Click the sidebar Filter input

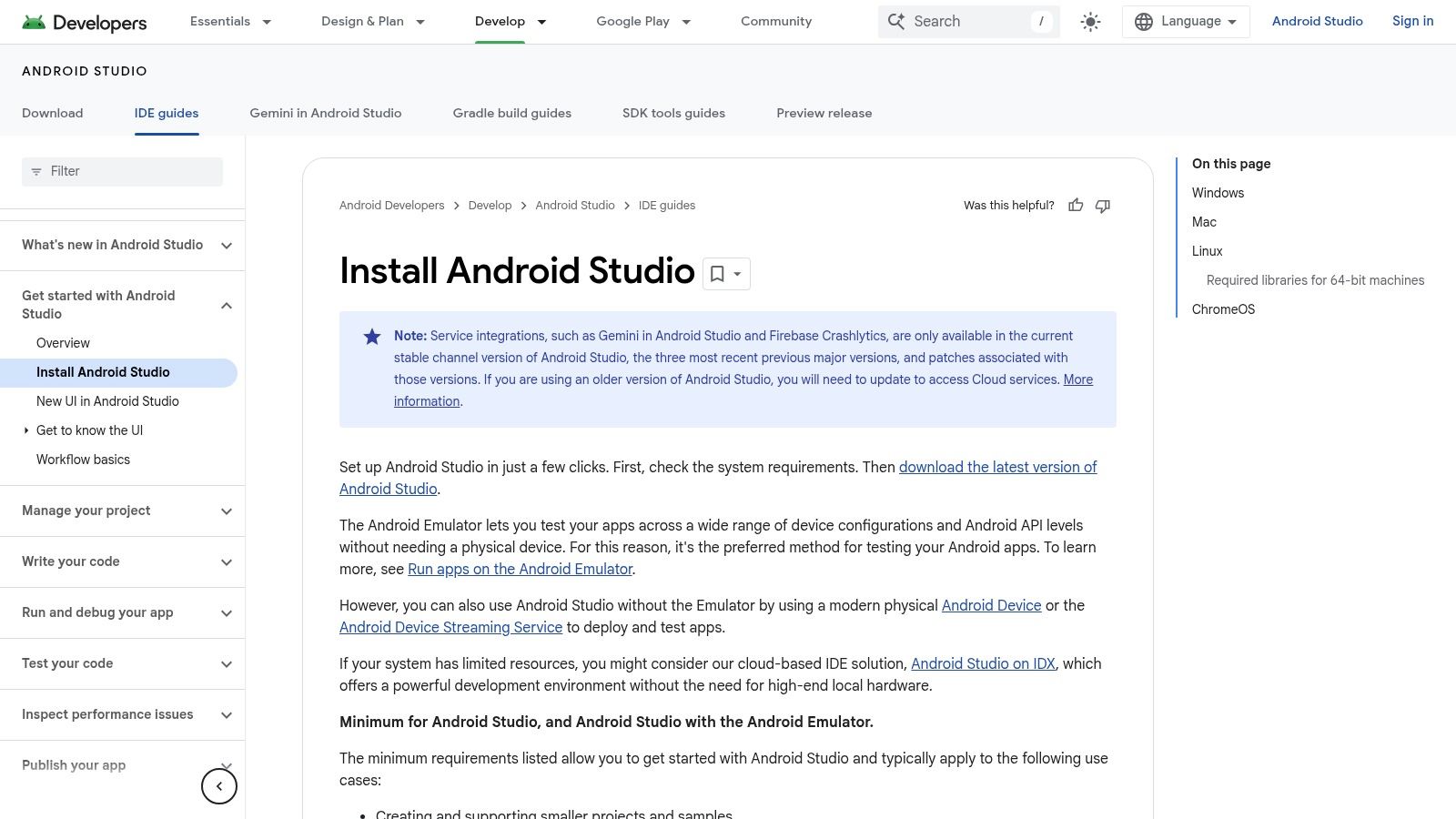pyautogui.click(x=122, y=172)
